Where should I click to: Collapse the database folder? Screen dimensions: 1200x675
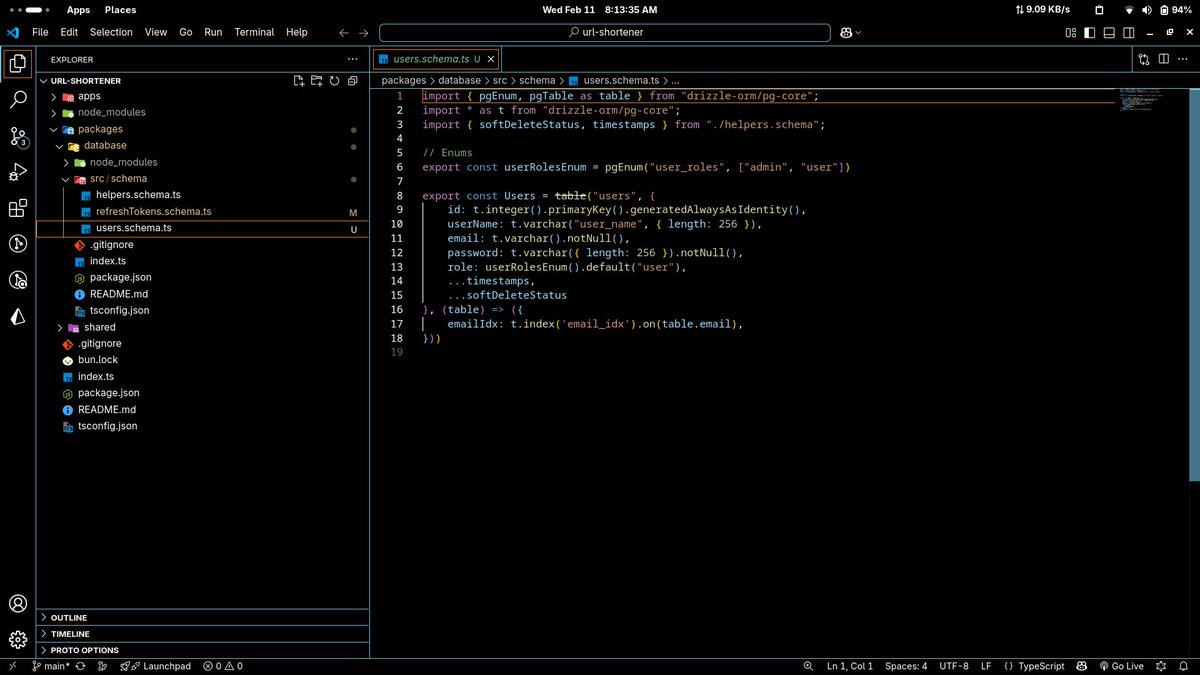[x=202, y=145]
